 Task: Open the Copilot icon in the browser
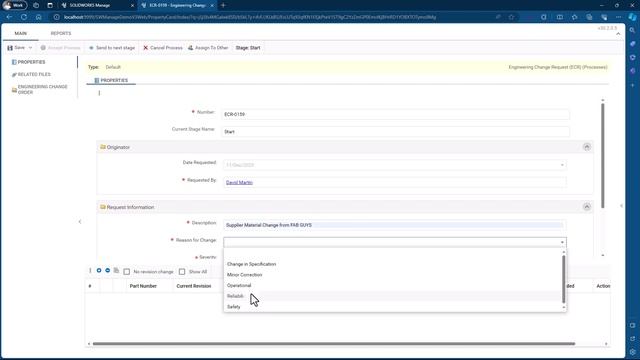632,17
